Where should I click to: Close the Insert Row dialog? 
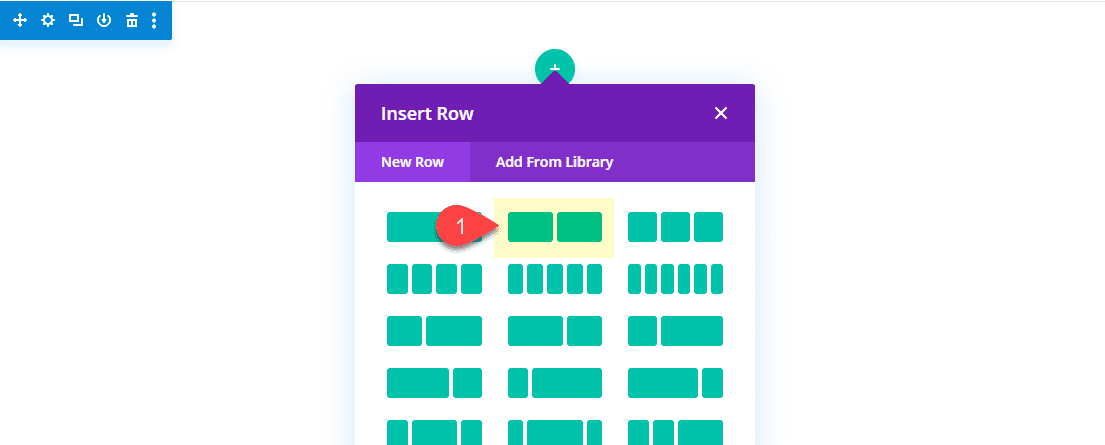[720, 113]
